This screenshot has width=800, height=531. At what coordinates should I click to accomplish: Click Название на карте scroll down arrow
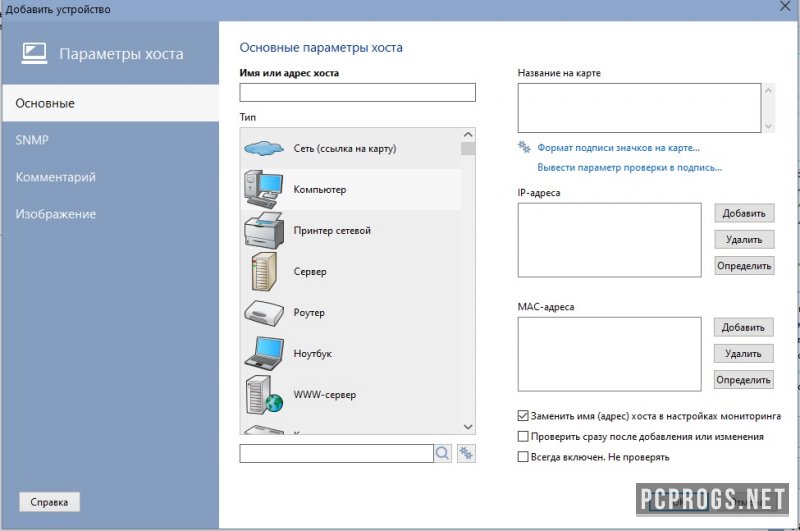pyautogui.click(x=768, y=126)
